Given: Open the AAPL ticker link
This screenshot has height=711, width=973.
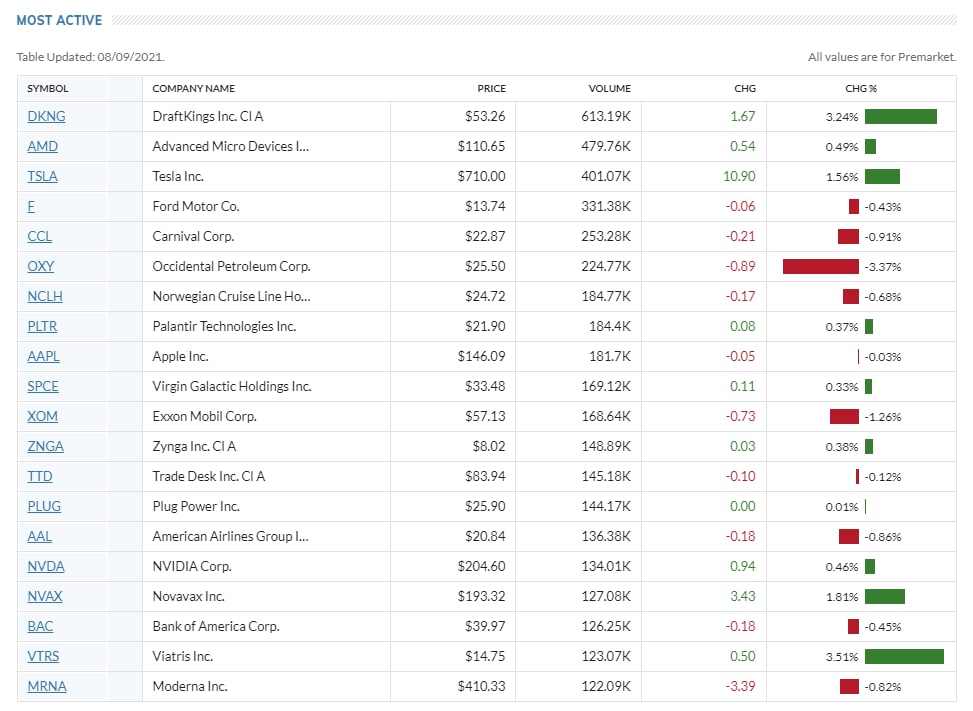Looking at the screenshot, I should [x=43, y=357].
